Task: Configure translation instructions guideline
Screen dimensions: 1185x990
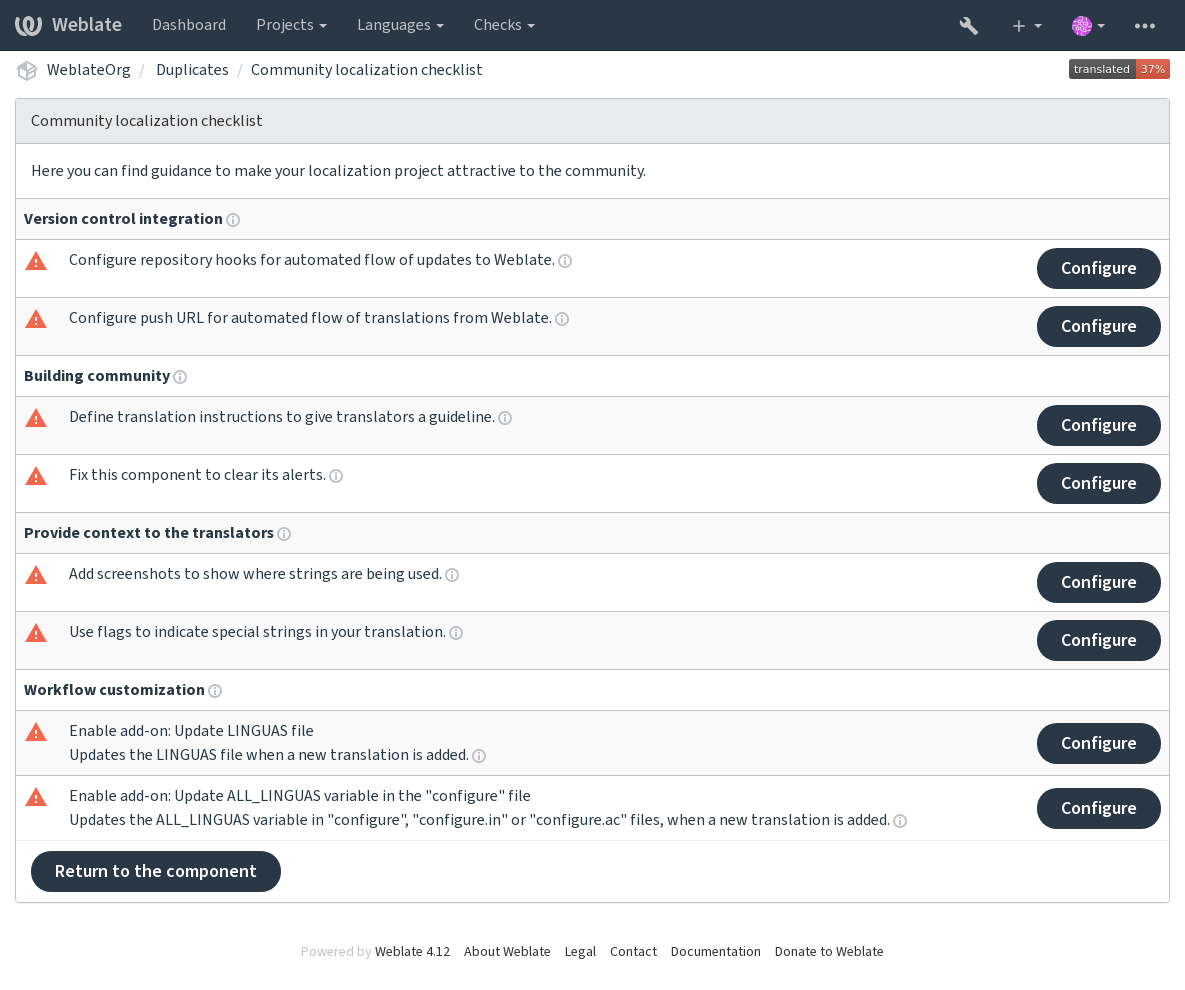Action: click(1098, 425)
